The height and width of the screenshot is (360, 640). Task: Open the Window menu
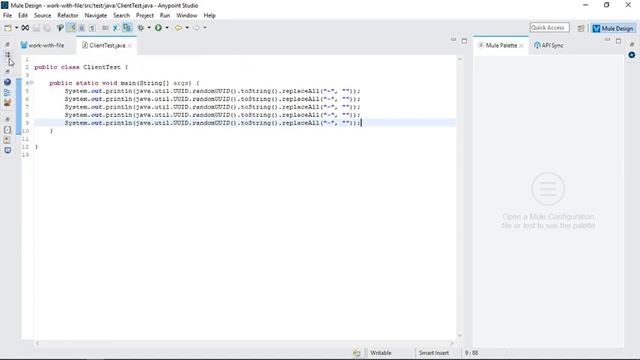(x=187, y=16)
